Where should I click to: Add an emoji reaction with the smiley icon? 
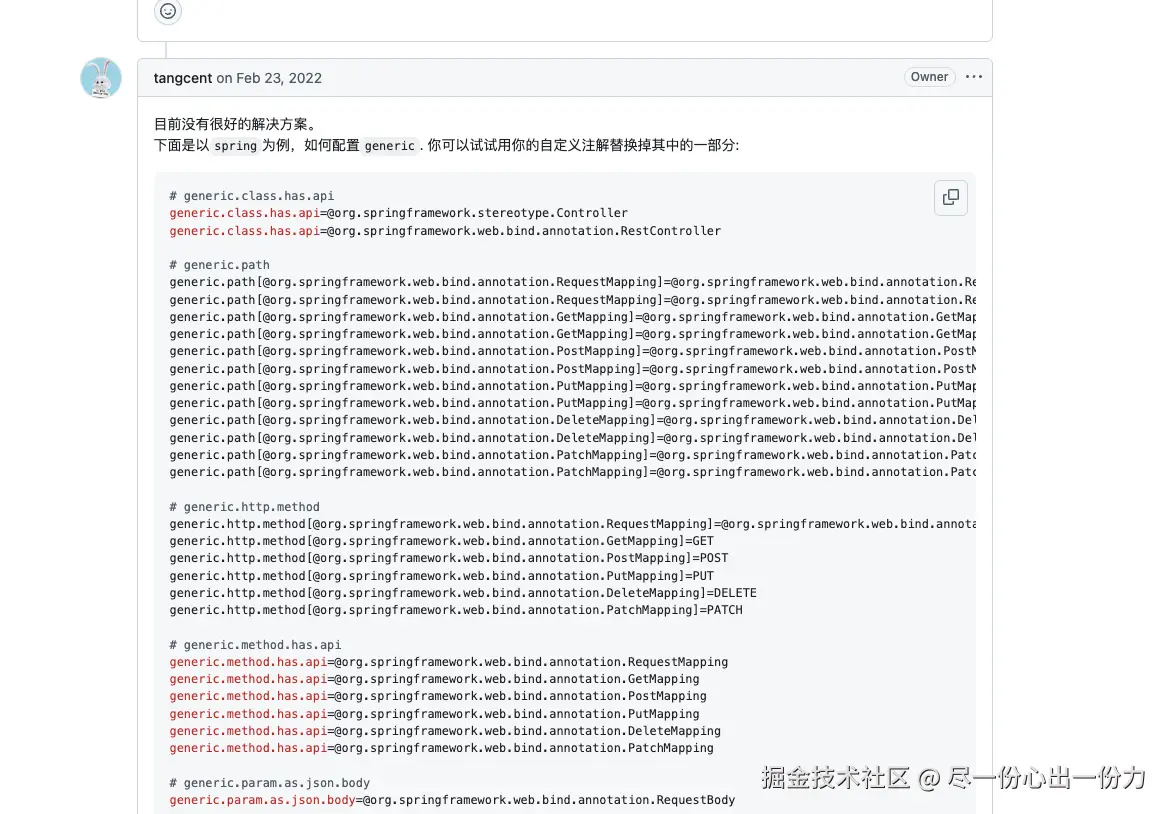168,11
